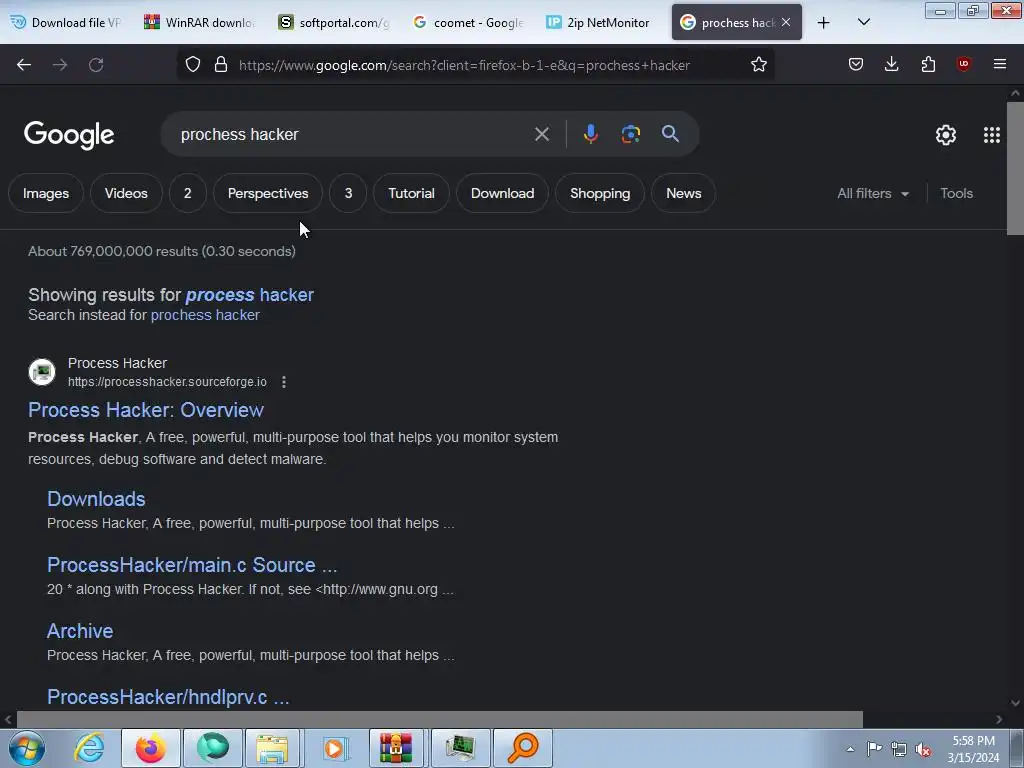
Task: View site security padlock info
Action: [x=221, y=65]
